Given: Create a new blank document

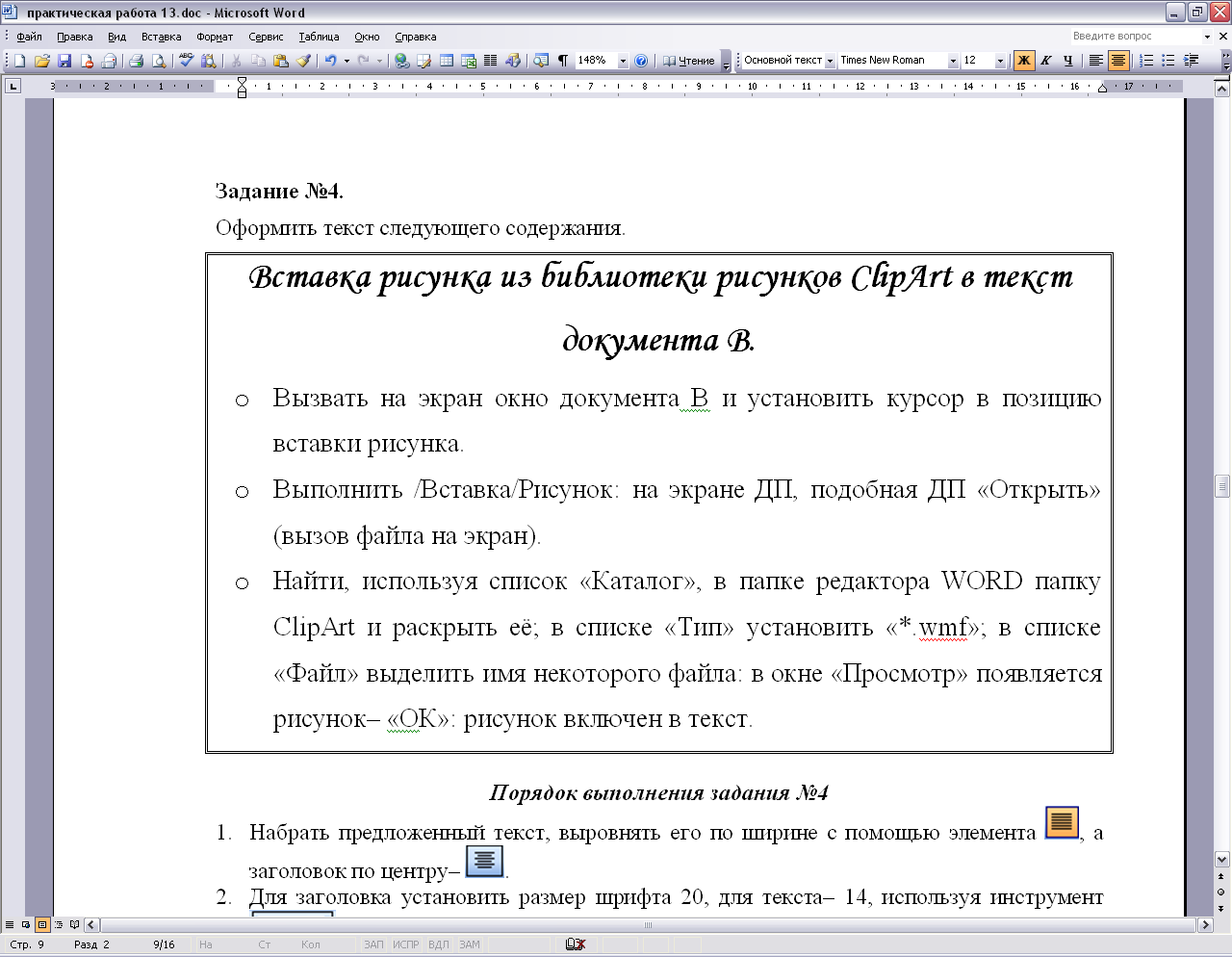Looking at the screenshot, I should [x=19, y=61].
